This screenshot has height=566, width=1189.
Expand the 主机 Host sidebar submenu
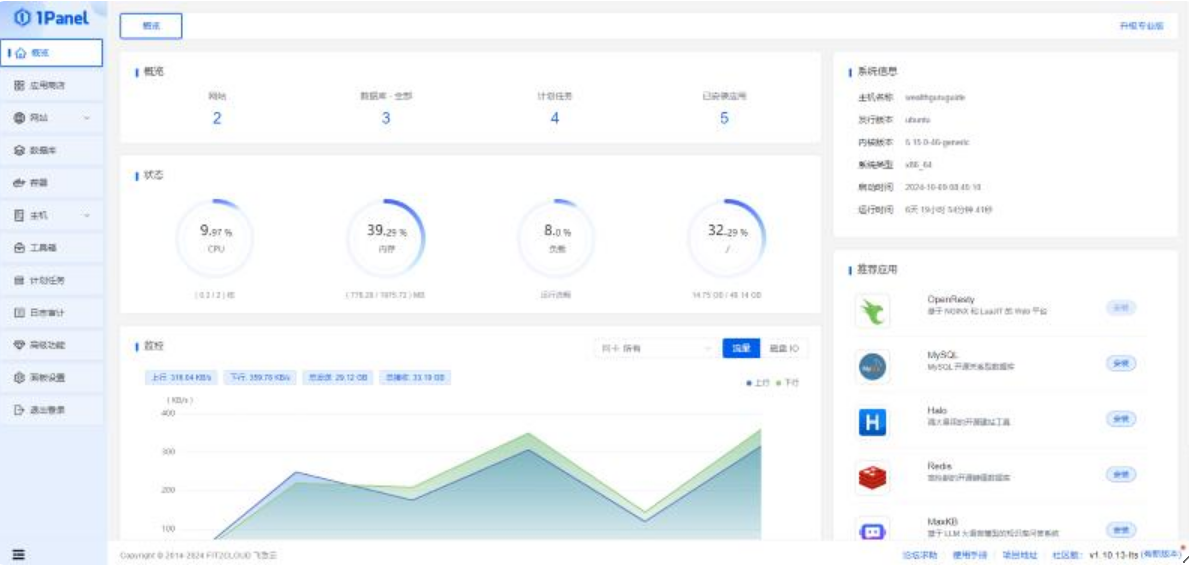click(x=87, y=215)
